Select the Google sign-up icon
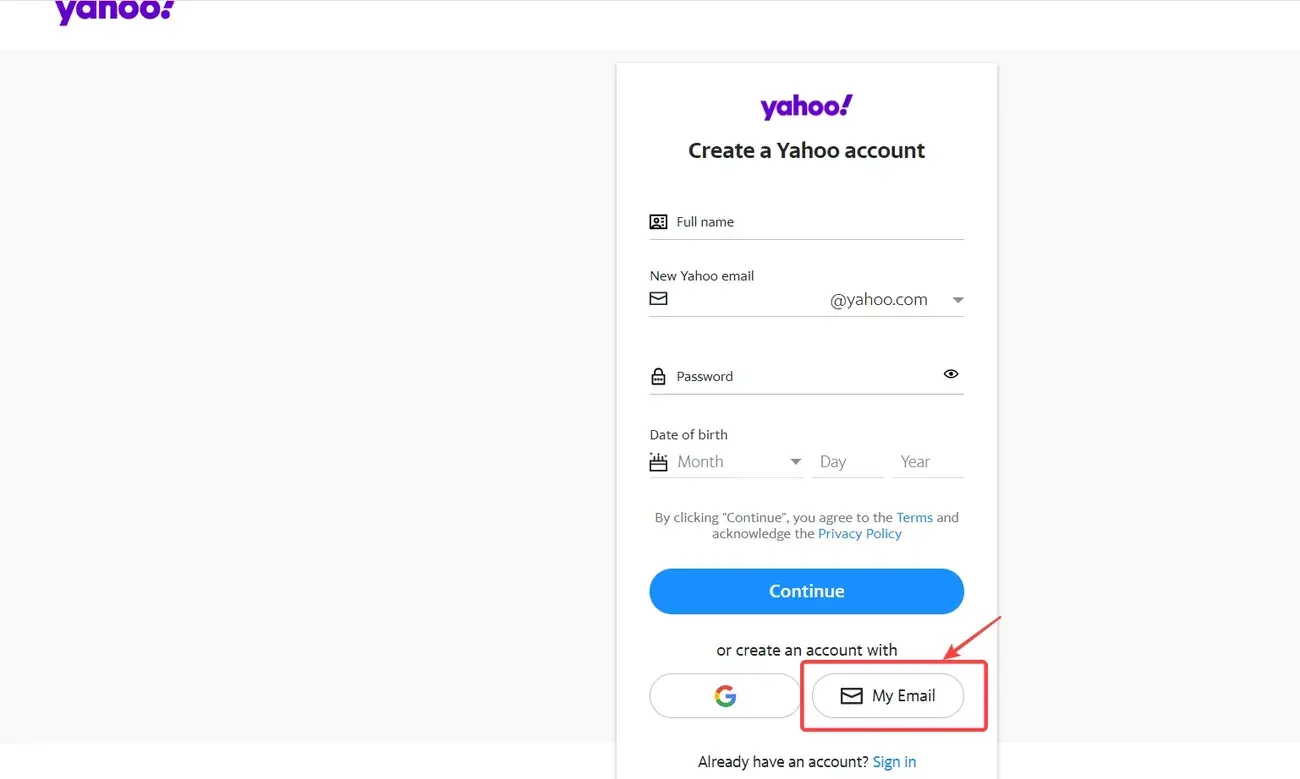The width and height of the screenshot is (1300, 779). pos(724,695)
